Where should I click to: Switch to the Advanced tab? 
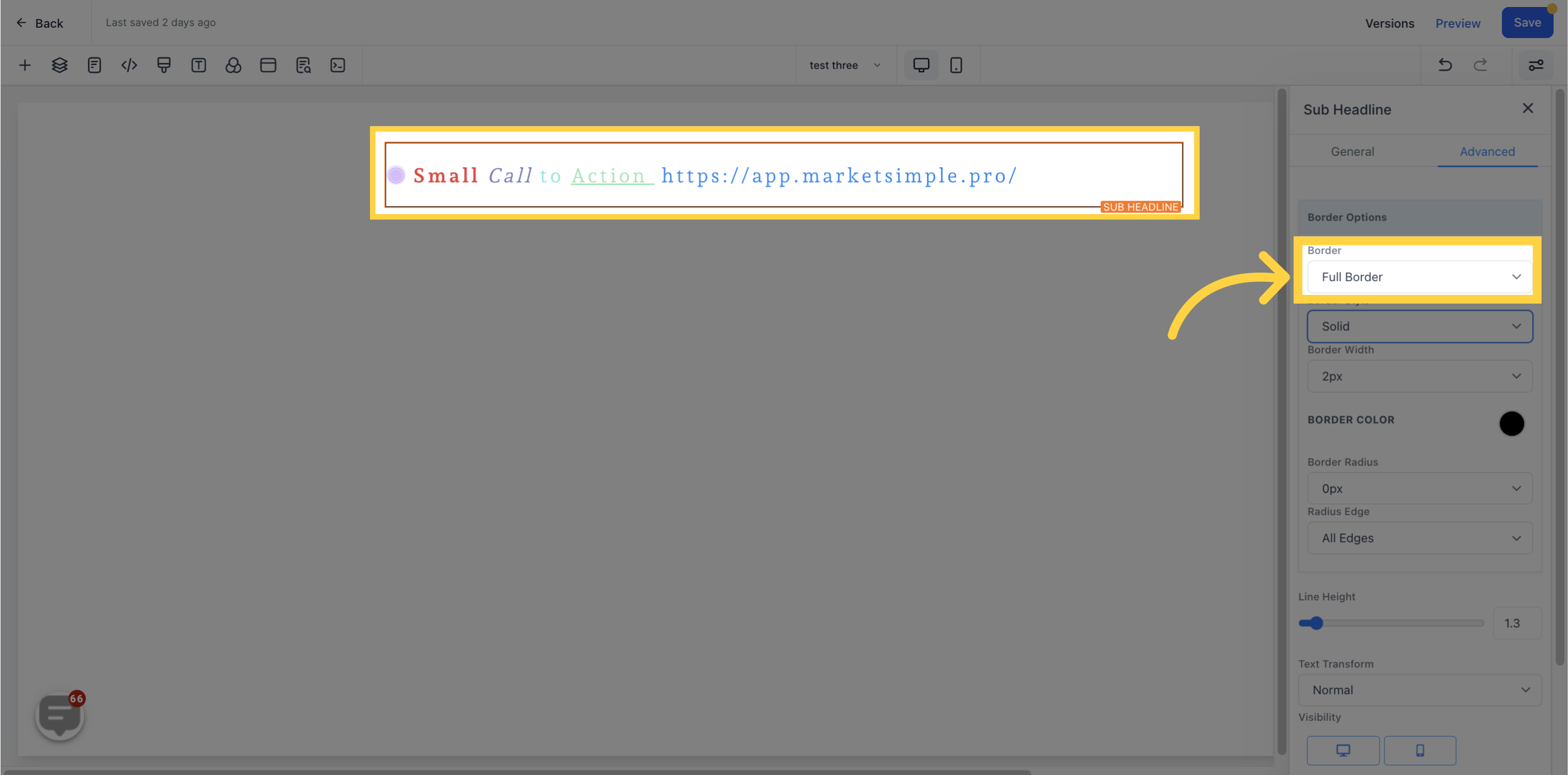click(1487, 152)
